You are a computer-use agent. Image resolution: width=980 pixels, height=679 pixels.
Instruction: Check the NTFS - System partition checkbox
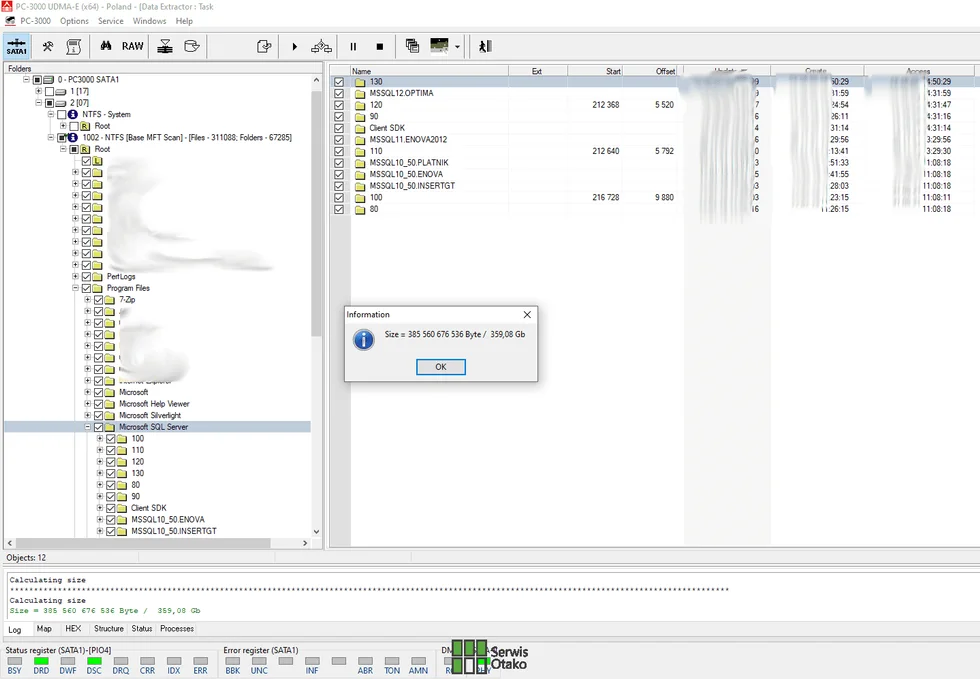pos(61,114)
